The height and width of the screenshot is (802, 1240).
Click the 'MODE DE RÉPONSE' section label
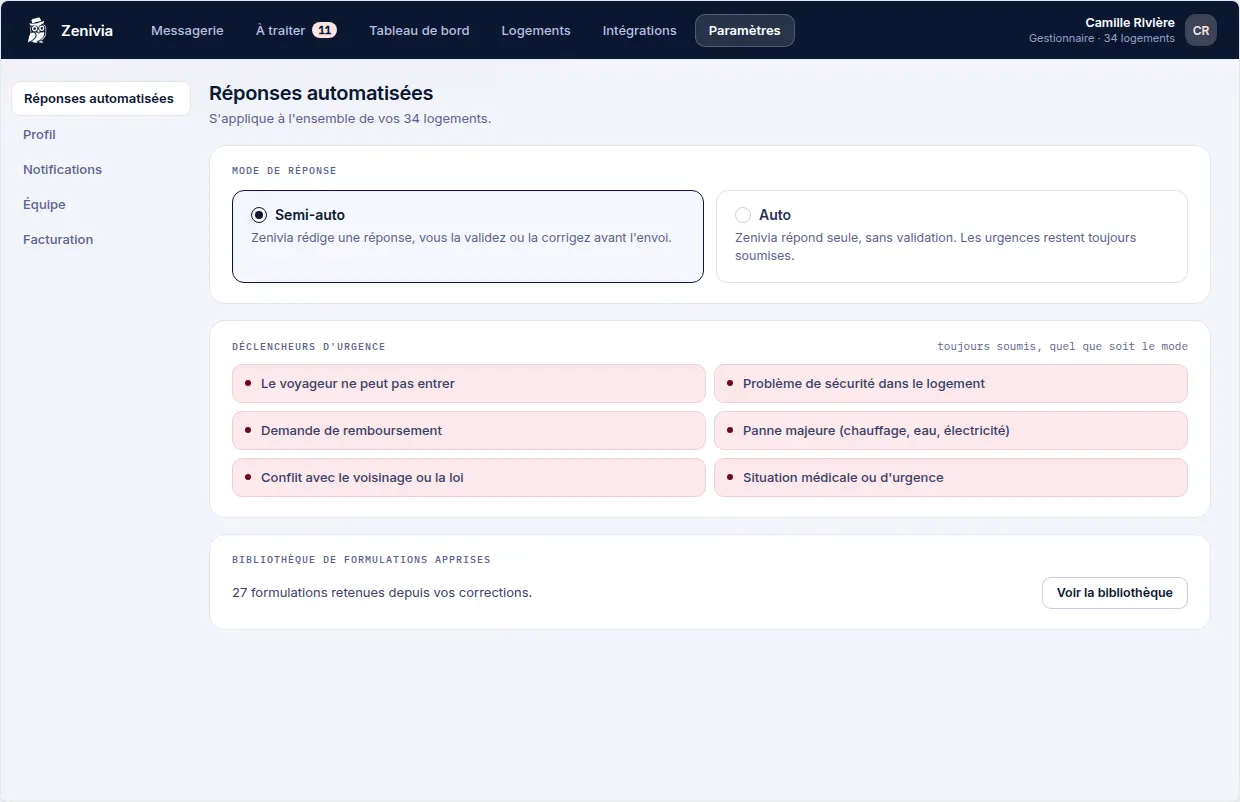click(x=284, y=171)
